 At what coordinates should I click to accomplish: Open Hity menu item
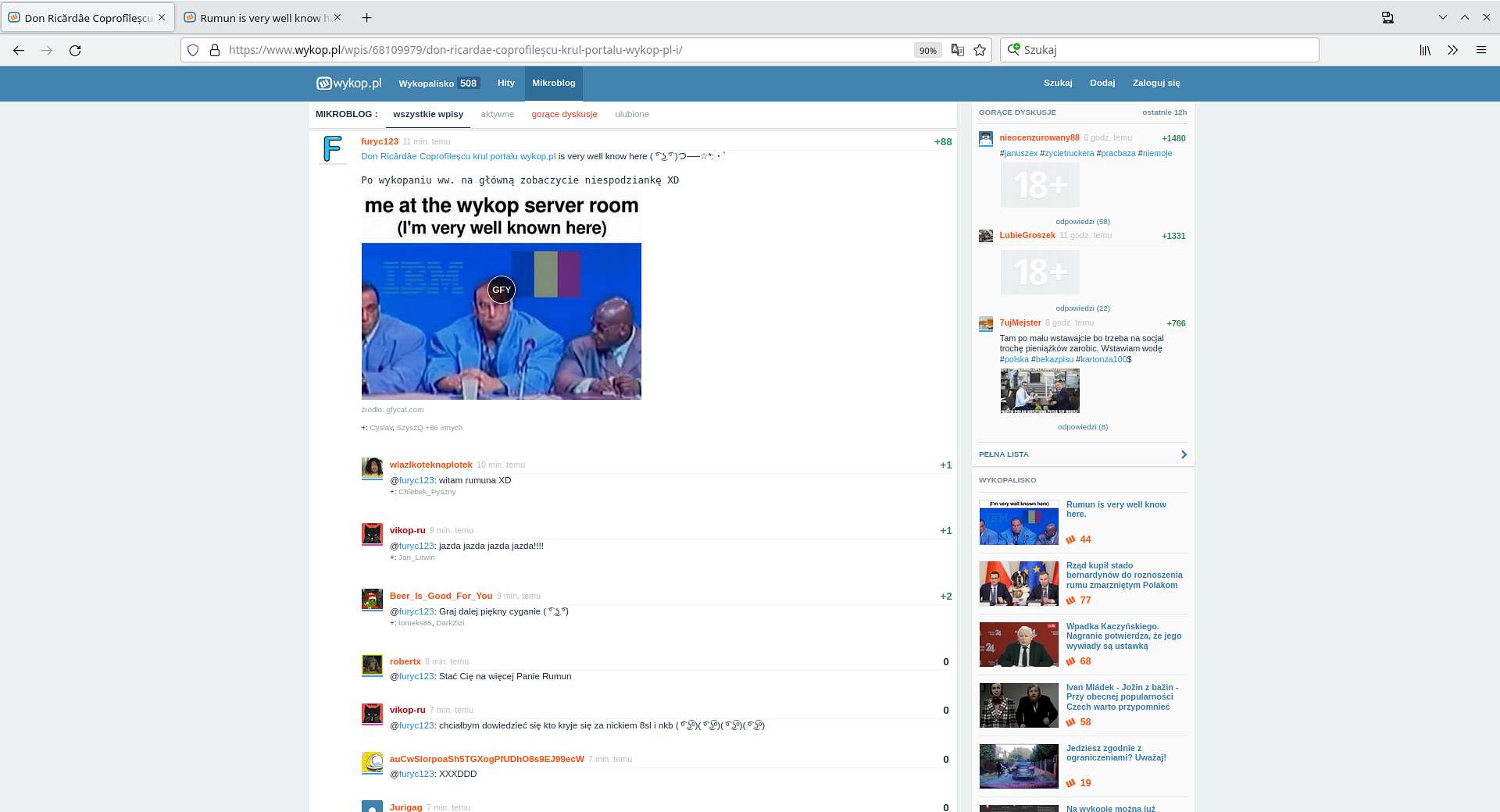[x=506, y=83]
